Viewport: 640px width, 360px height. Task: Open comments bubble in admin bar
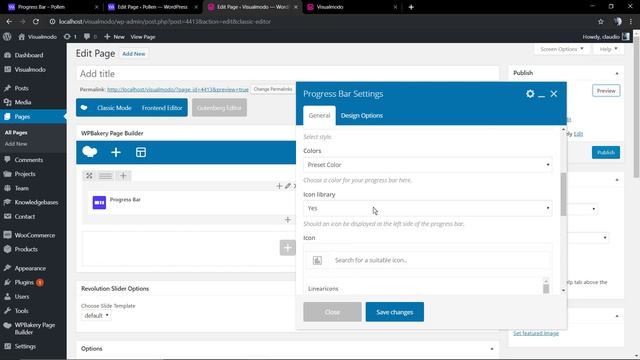(90, 36)
